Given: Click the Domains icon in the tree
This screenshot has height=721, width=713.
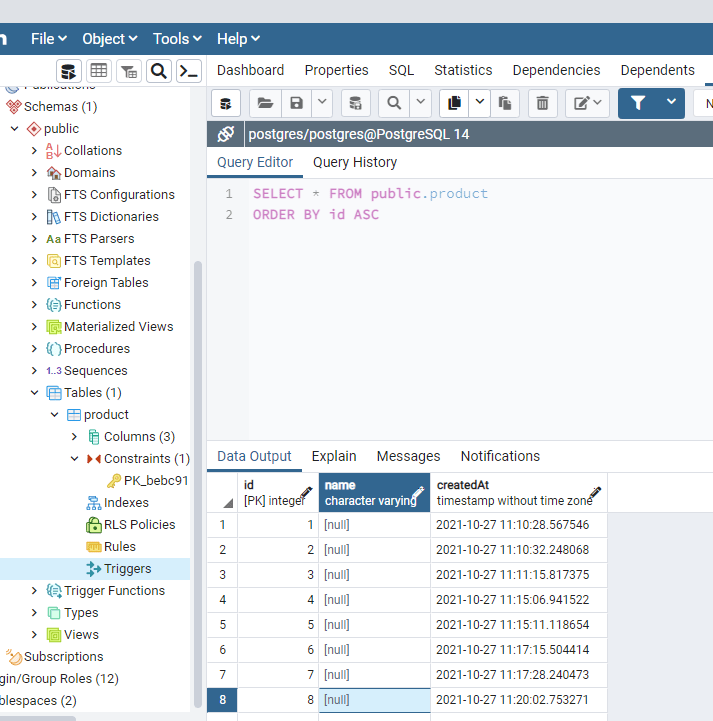Looking at the screenshot, I should pyautogui.click(x=53, y=173).
